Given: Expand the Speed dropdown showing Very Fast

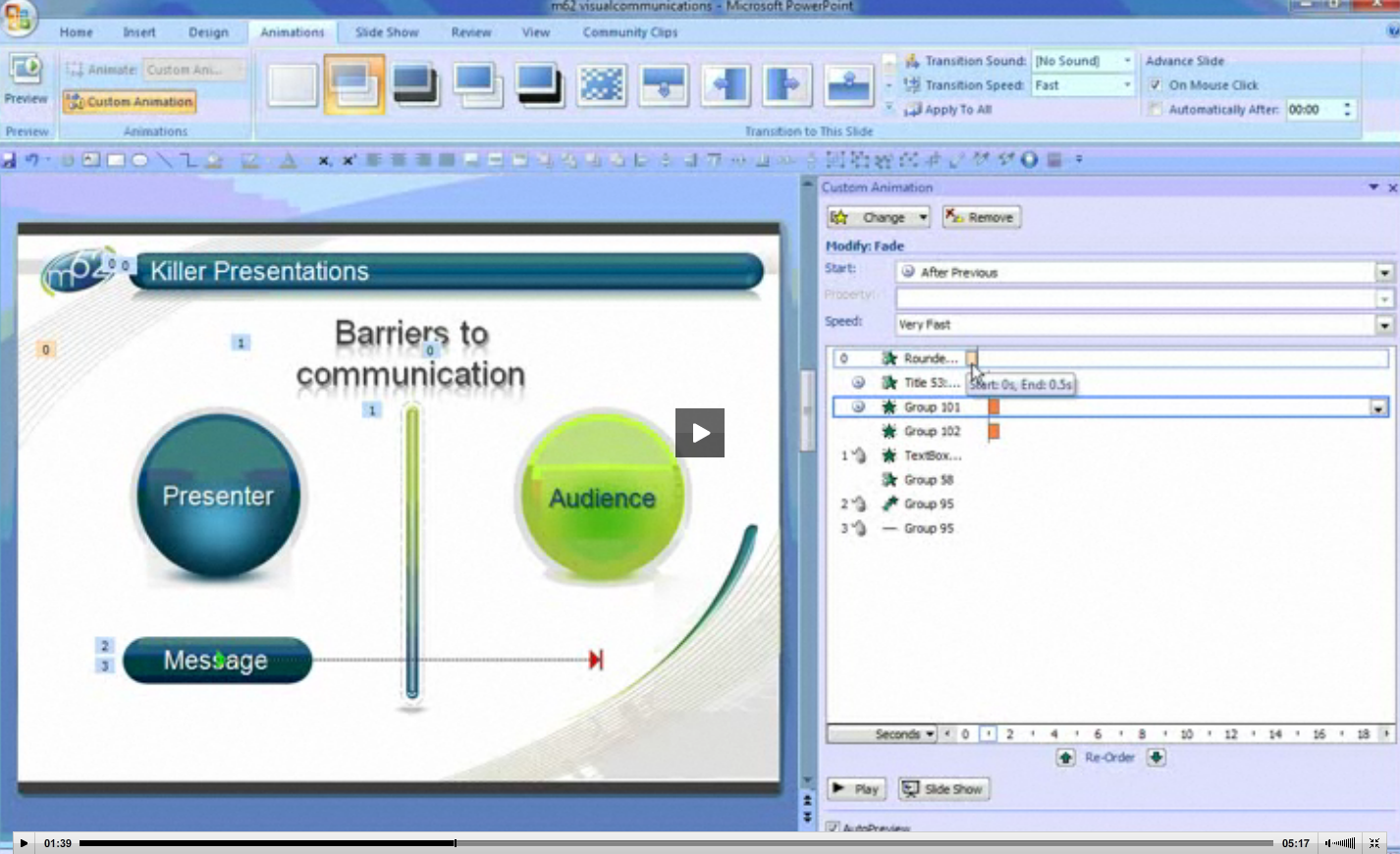Looking at the screenshot, I should click(1384, 325).
